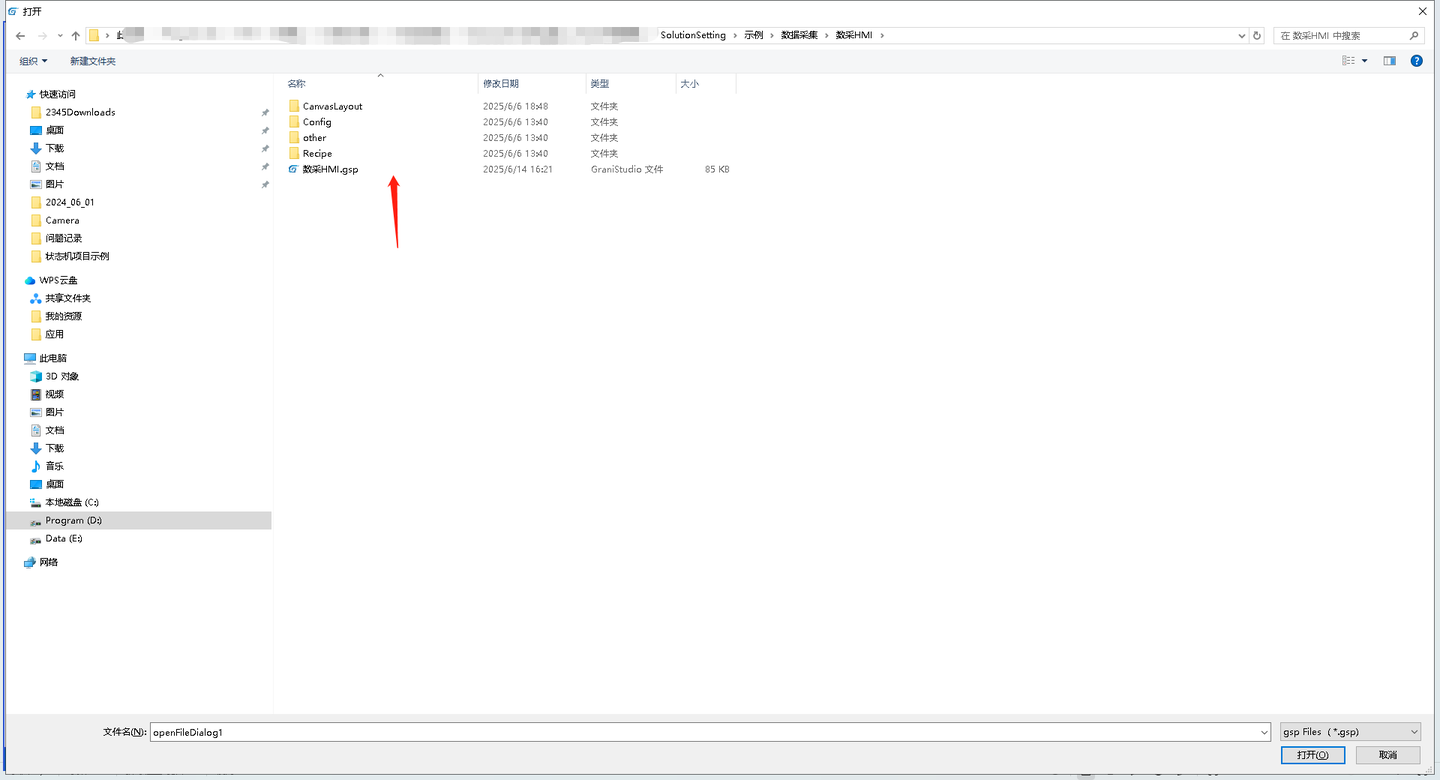Open Data (E:) drive
This screenshot has width=1440, height=780.
coord(64,538)
